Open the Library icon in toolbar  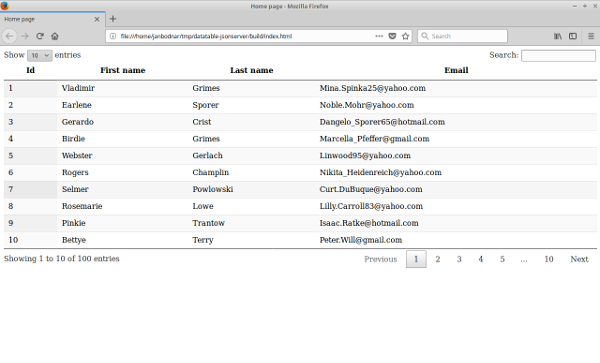(x=558, y=36)
